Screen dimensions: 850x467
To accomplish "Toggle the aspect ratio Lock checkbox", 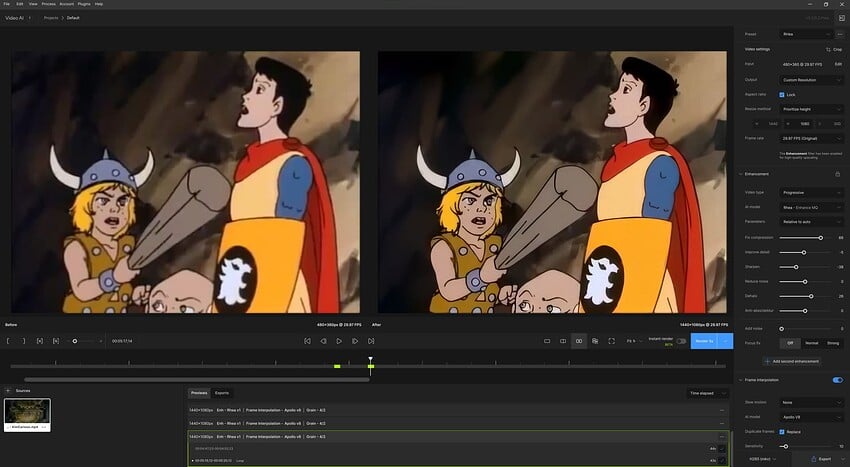I will click(x=782, y=94).
